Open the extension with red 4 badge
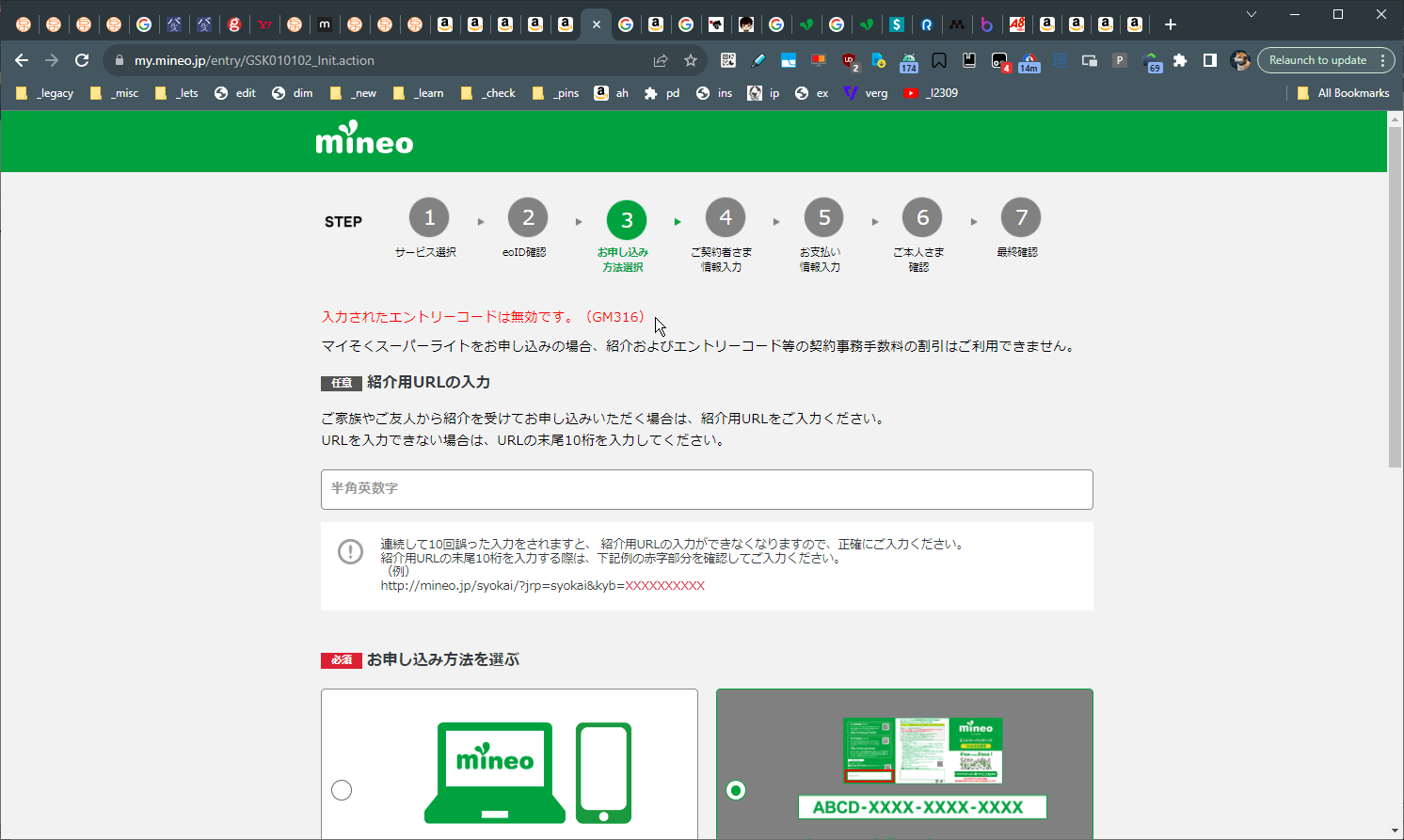1404x840 pixels. click(1000, 62)
